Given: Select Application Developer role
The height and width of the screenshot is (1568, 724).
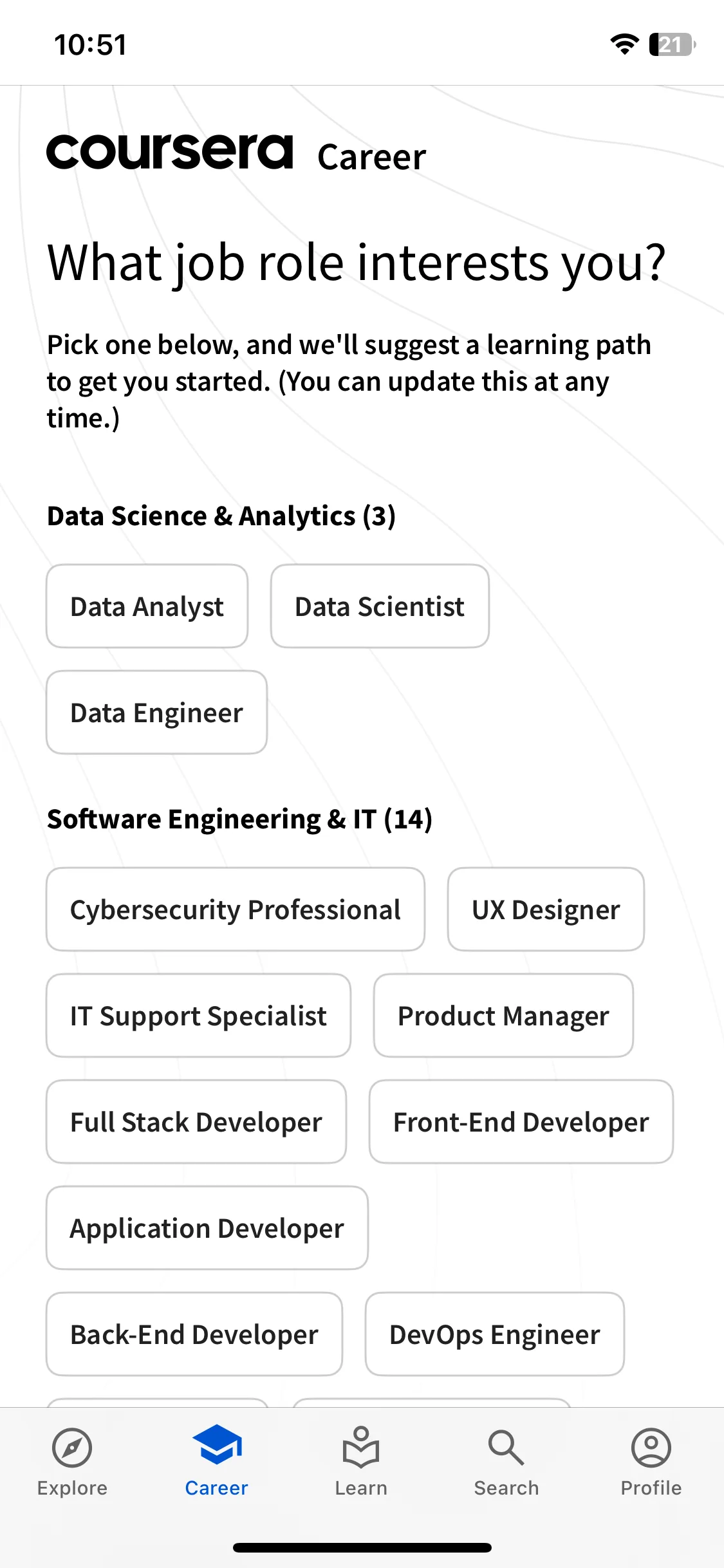Looking at the screenshot, I should click(x=207, y=1228).
